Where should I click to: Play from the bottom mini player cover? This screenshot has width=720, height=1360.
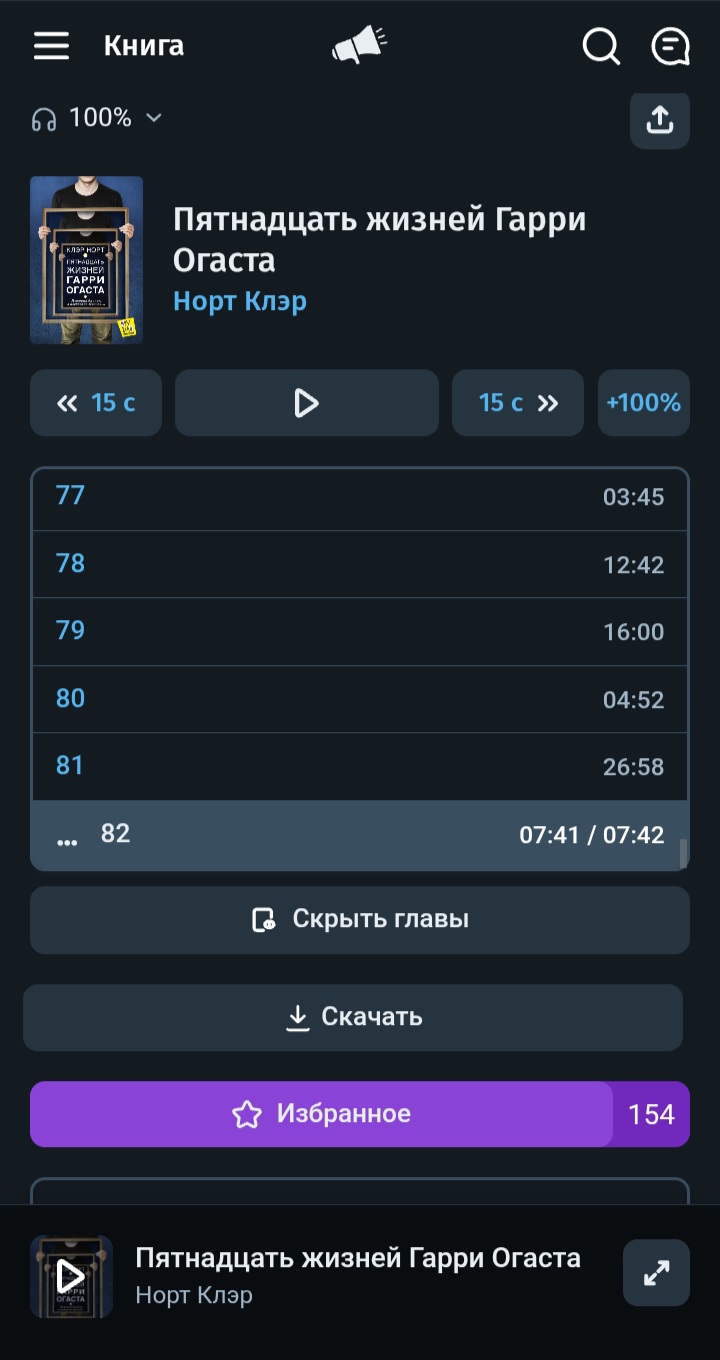pyautogui.click(x=71, y=1276)
